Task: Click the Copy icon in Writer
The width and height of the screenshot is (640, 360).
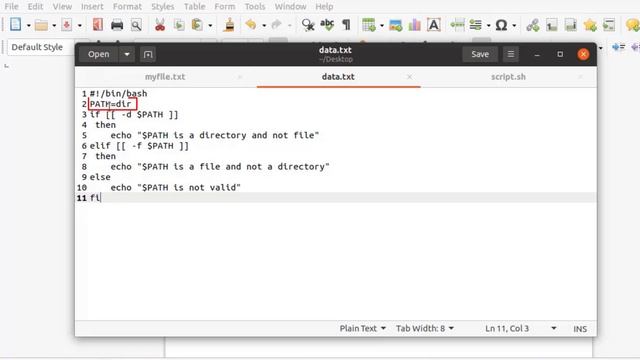Action: point(179,25)
